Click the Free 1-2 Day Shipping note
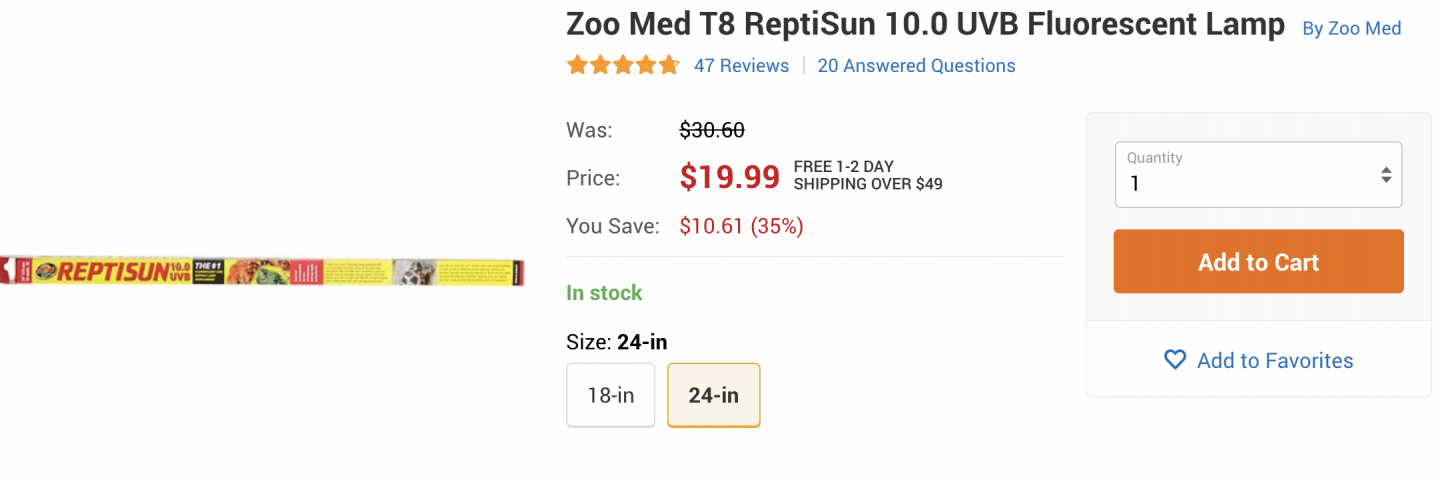 (x=867, y=175)
